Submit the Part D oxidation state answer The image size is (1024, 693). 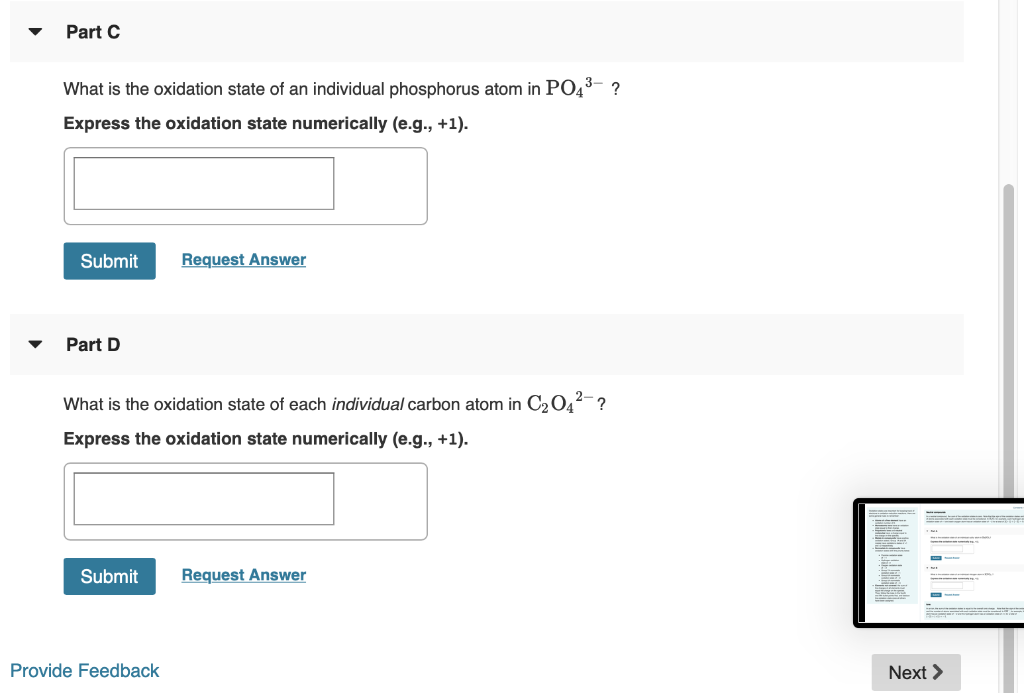[x=109, y=576]
